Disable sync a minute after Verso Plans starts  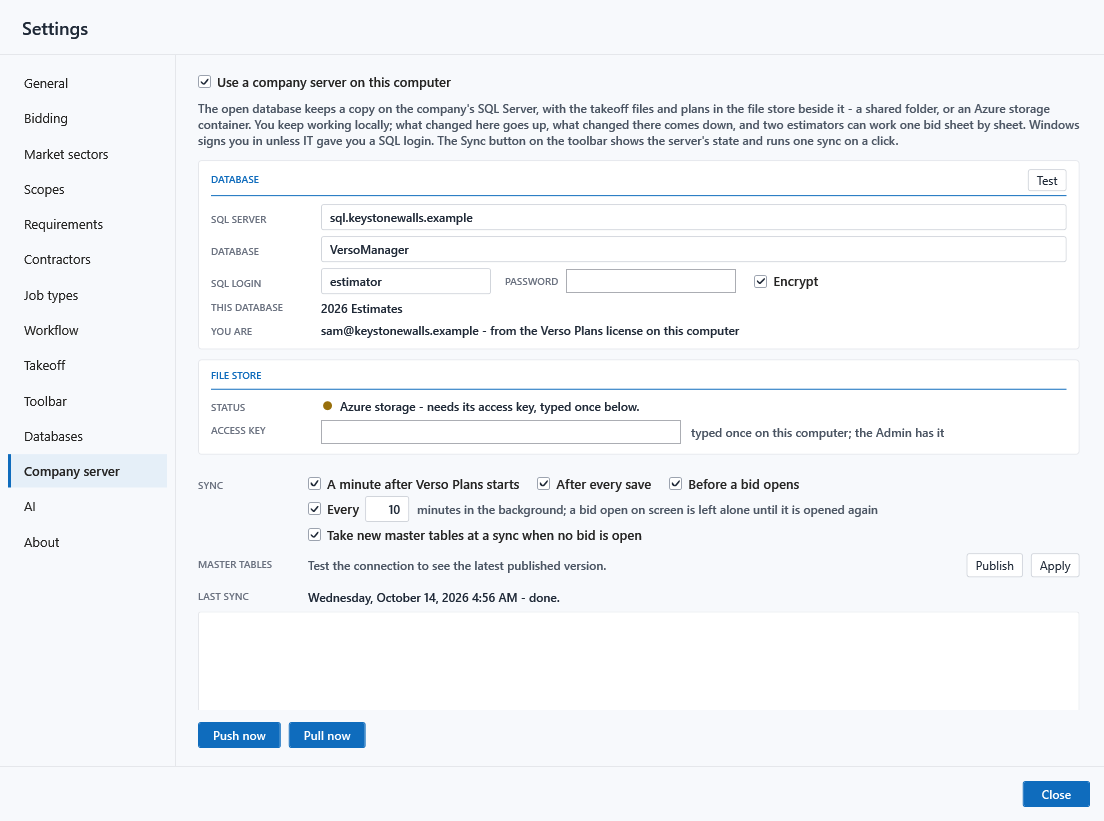pos(315,484)
